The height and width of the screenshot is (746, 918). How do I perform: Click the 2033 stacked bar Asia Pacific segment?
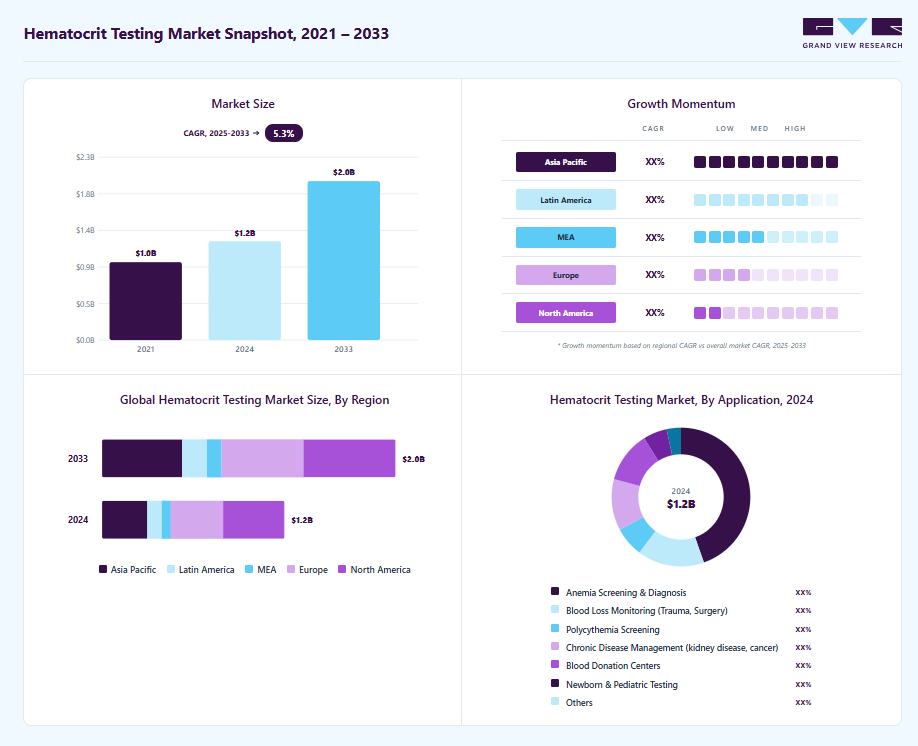[x=142, y=458]
